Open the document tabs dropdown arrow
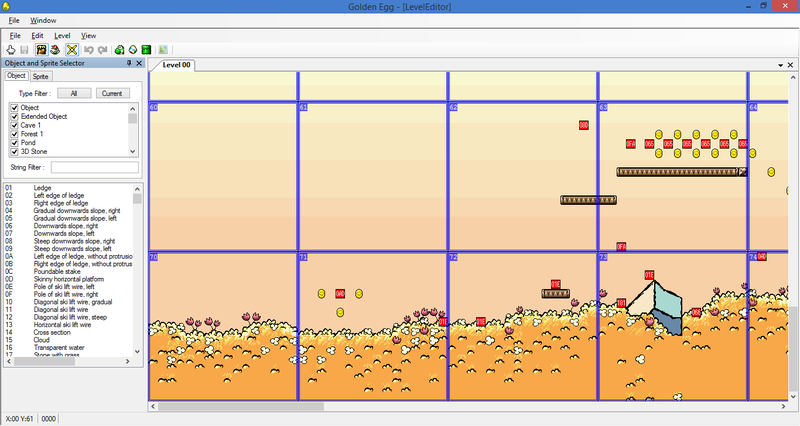800x426 pixels. point(781,65)
